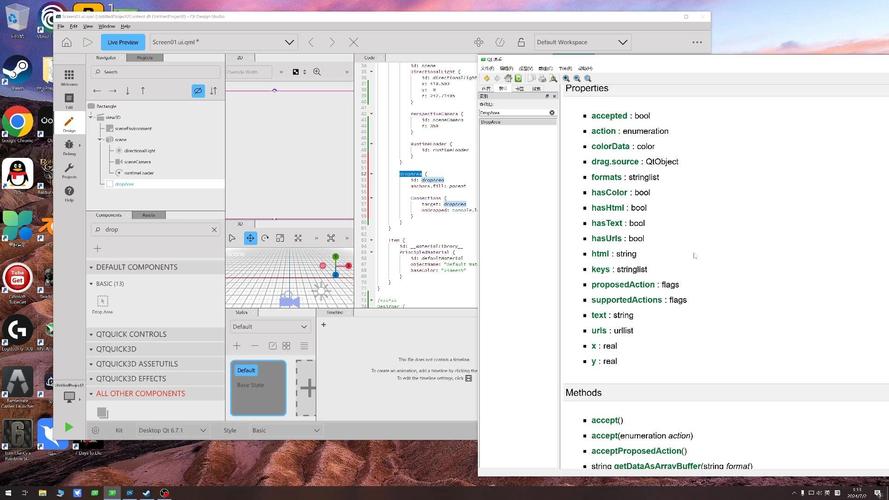Close the current document with X icon
The width and height of the screenshot is (889, 500).
353,42
